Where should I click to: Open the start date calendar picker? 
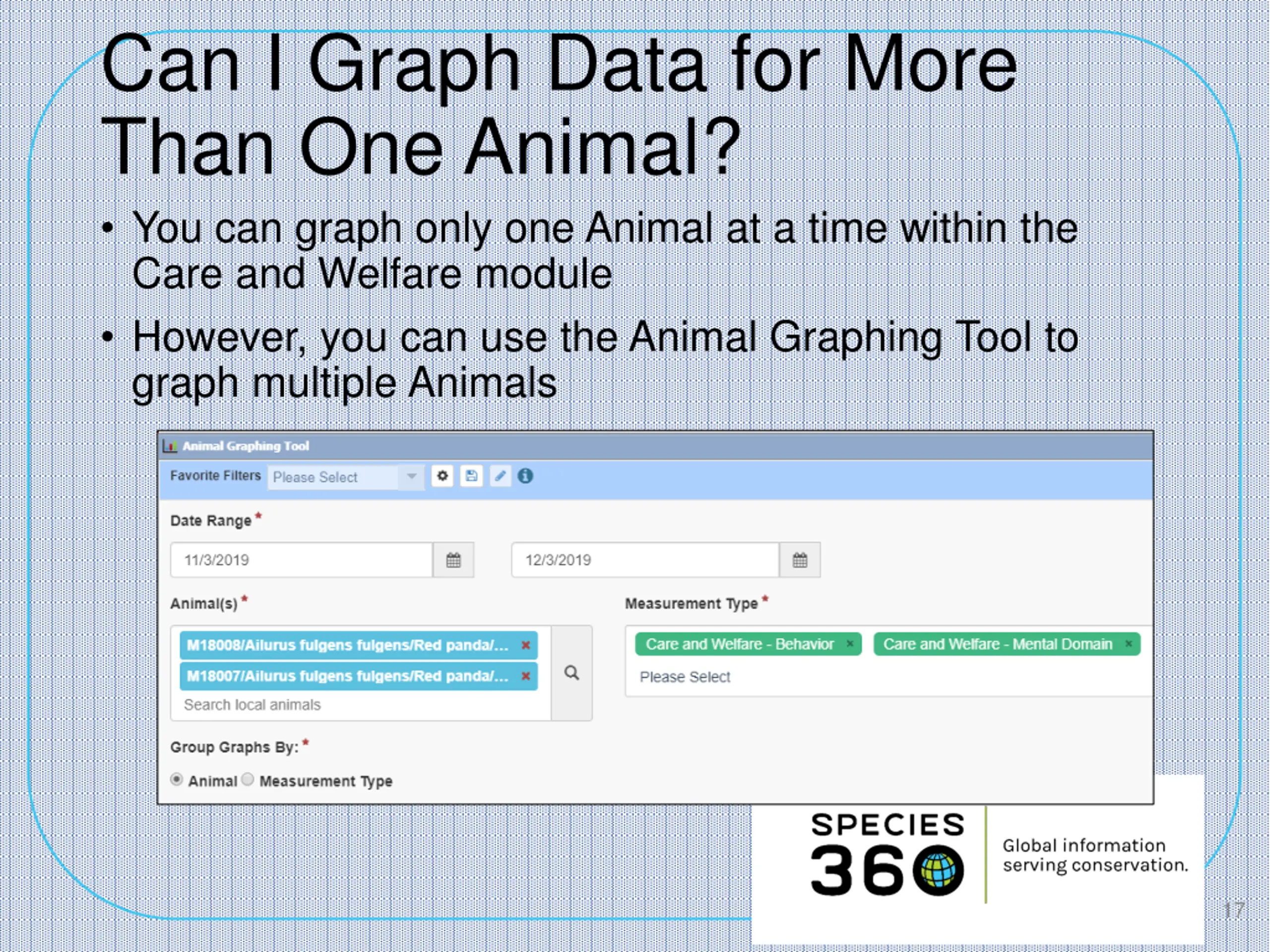pyautogui.click(x=453, y=560)
